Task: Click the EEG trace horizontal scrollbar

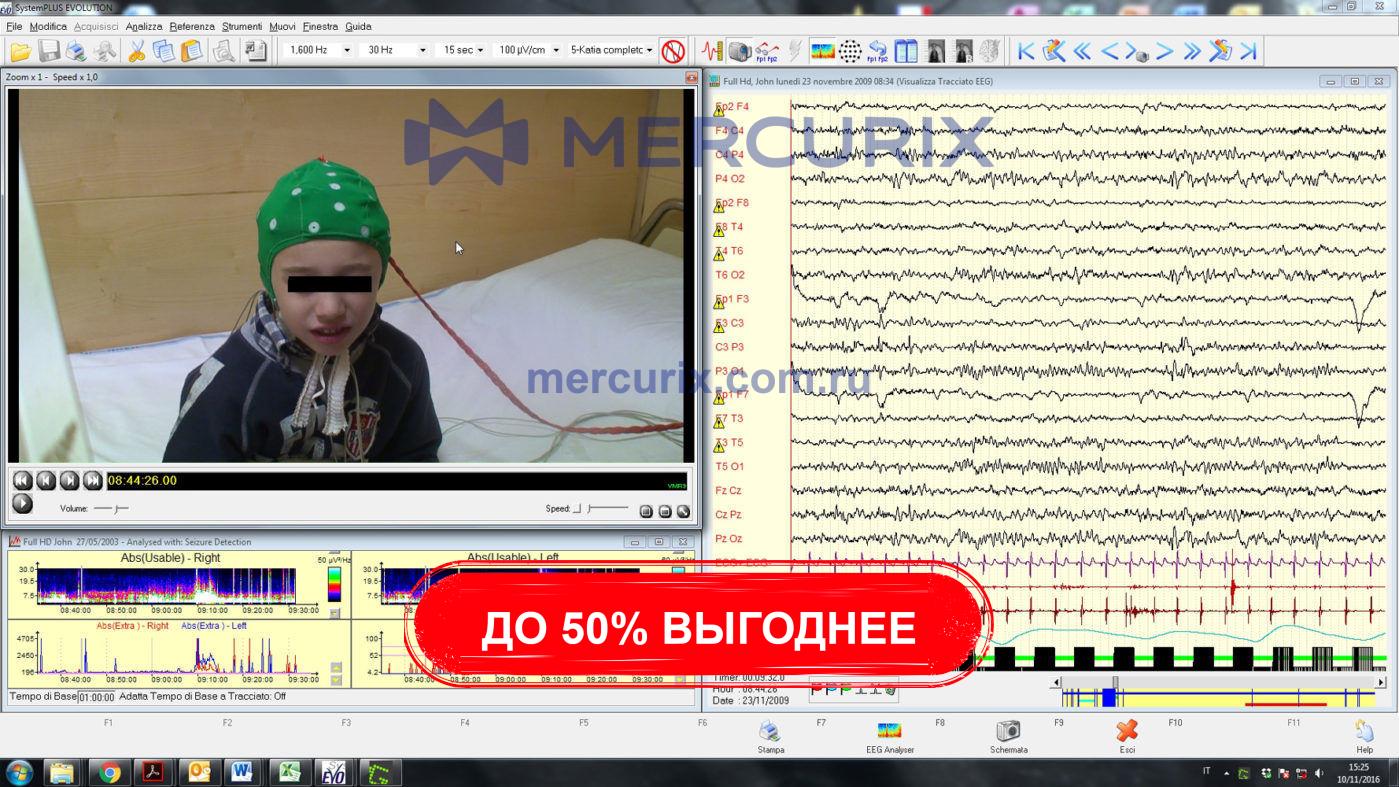Action: [1220, 682]
